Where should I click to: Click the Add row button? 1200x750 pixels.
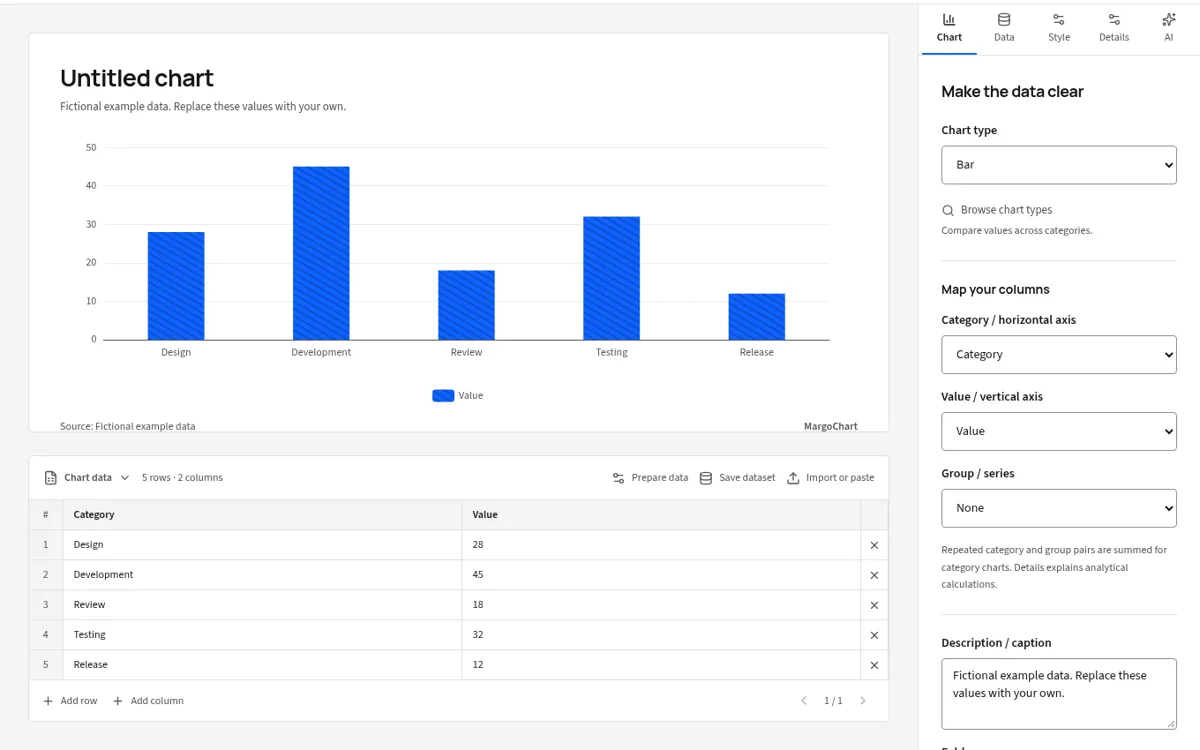coord(70,701)
